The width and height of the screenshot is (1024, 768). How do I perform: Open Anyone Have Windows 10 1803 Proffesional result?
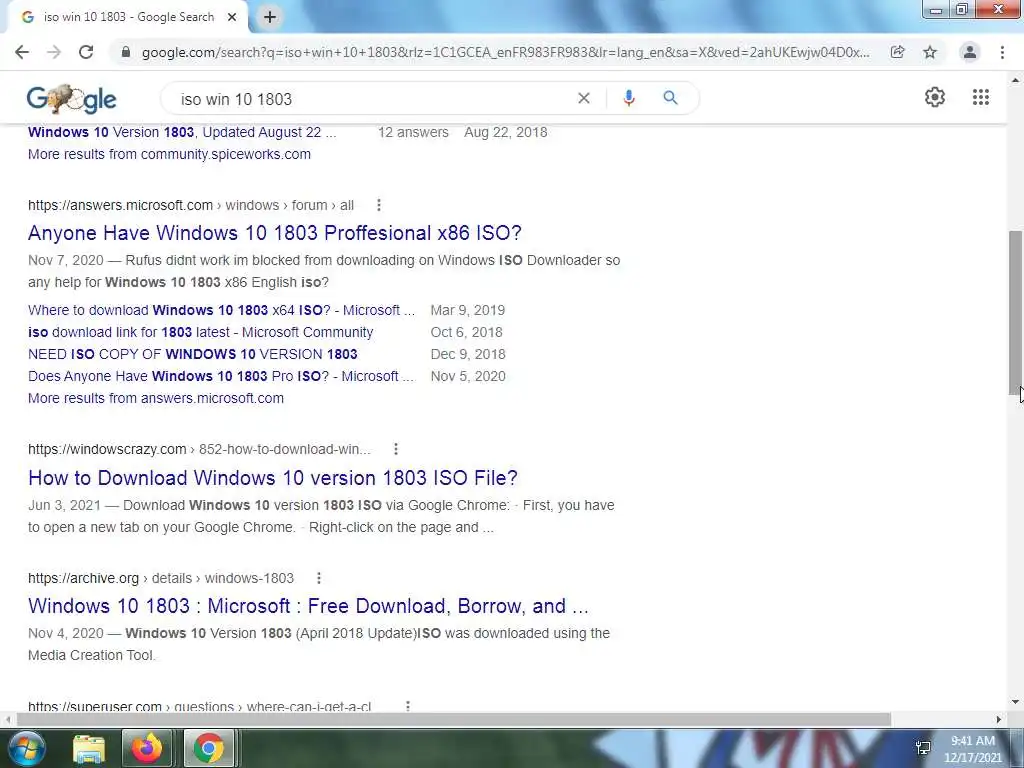[275, 233]
